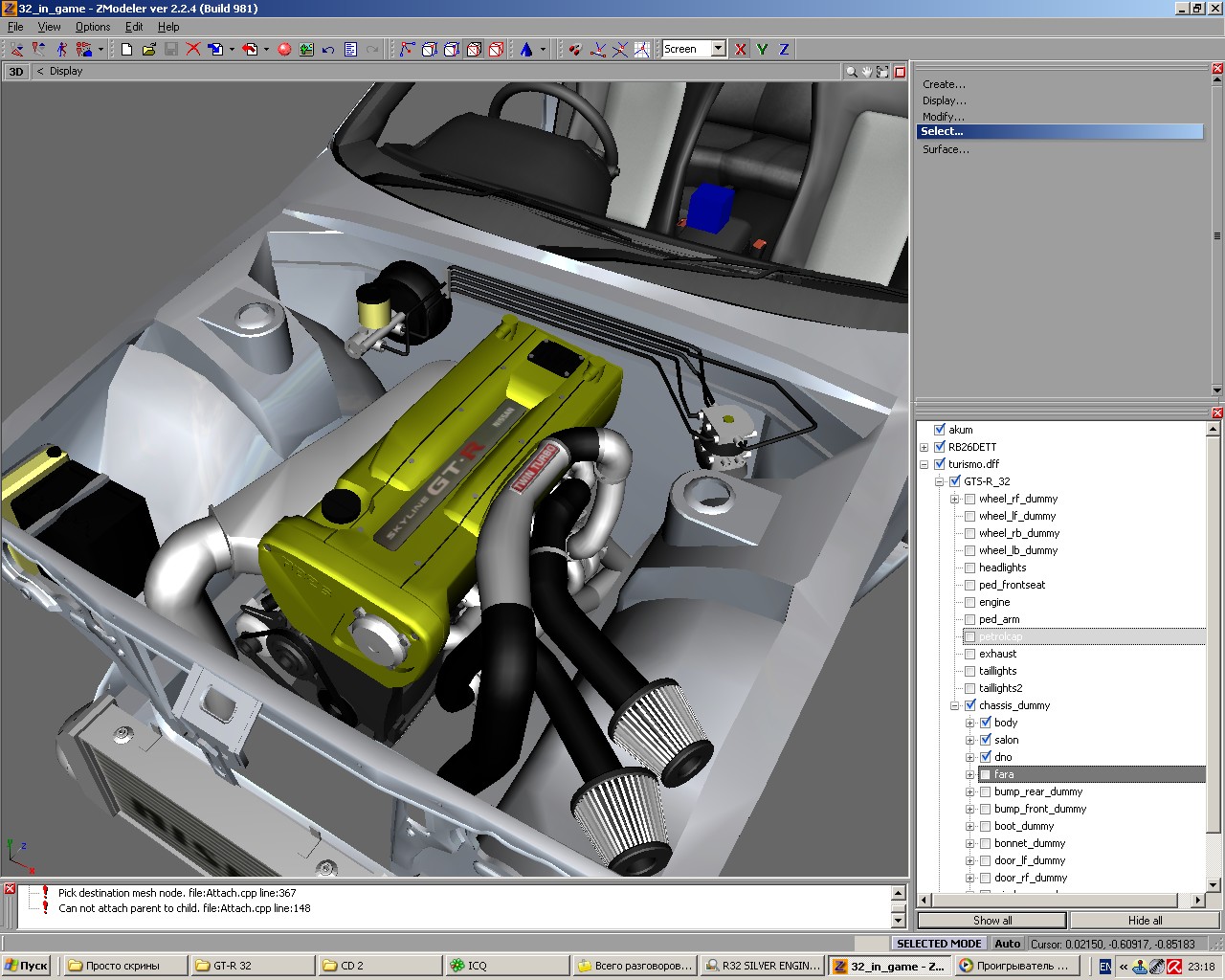The width and height of the screenshot is (1225, 980).
Task: Click the Show all button
Action: pos(992,921)
